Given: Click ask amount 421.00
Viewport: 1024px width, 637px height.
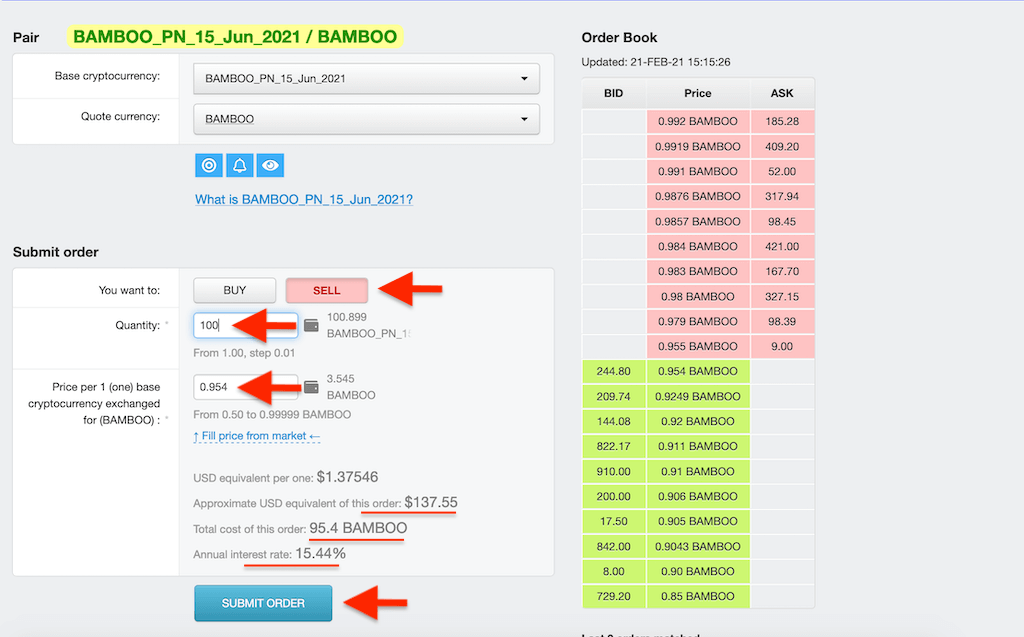Looking at the screenshot, I should (x=782, y=246).
